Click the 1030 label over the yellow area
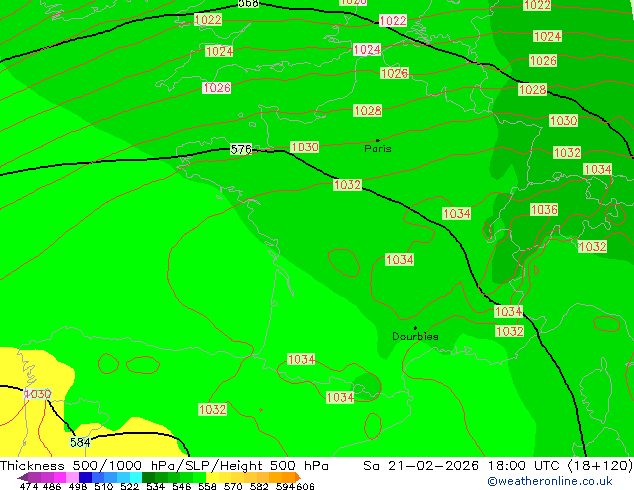The image size is (634, 490). (x=38, y=394)
